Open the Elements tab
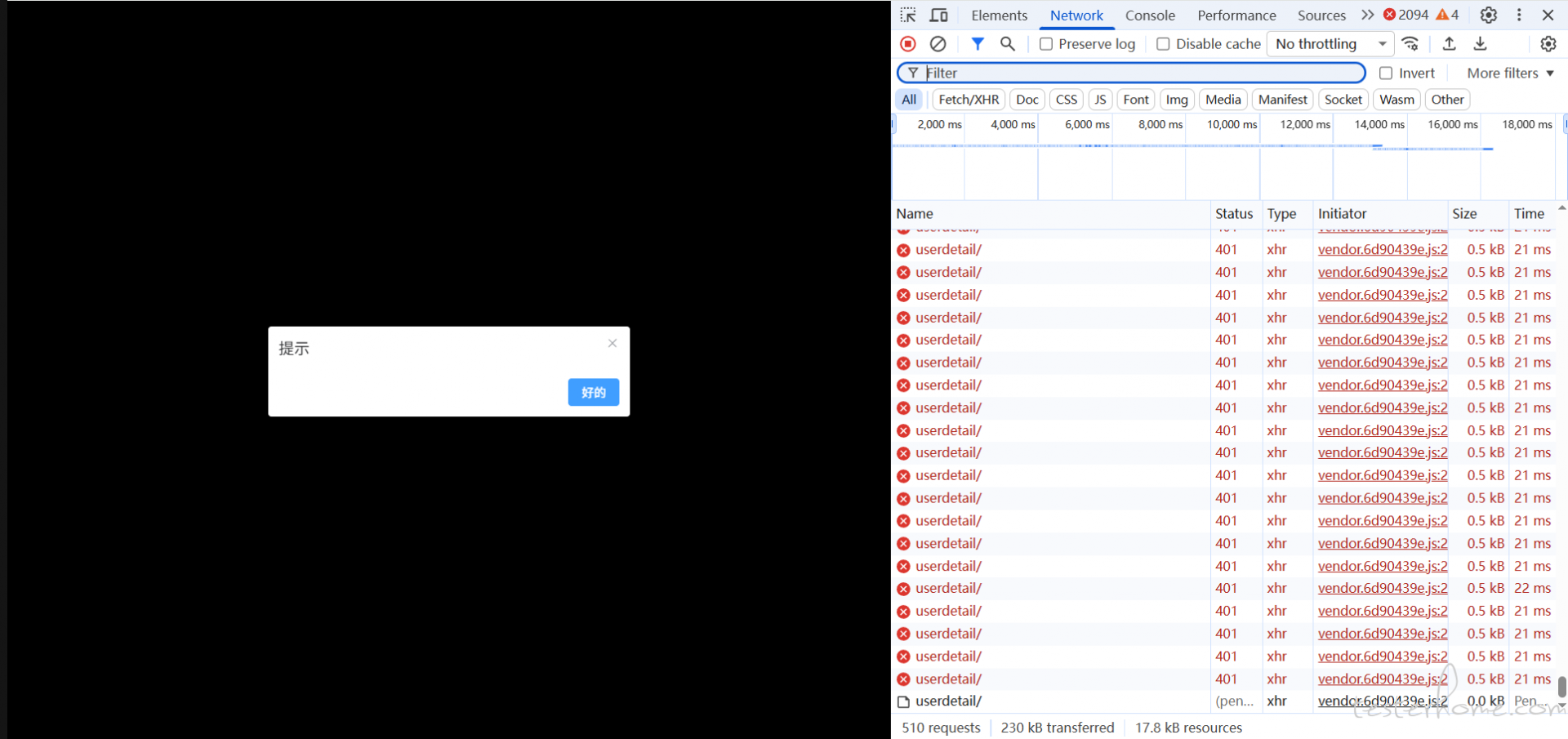This screenshot has height=739, width=1568. (999, 16)
